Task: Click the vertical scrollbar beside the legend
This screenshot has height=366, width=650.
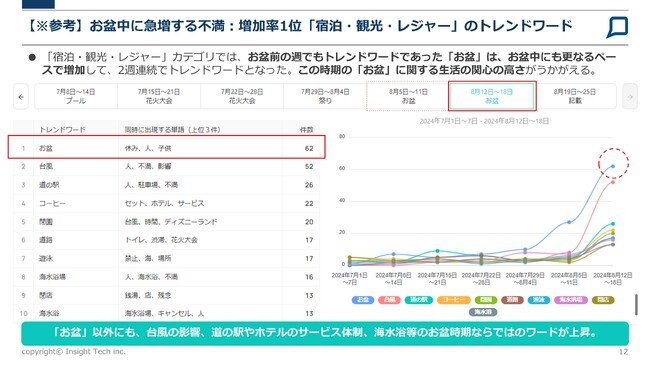Action: click(636, 305)
